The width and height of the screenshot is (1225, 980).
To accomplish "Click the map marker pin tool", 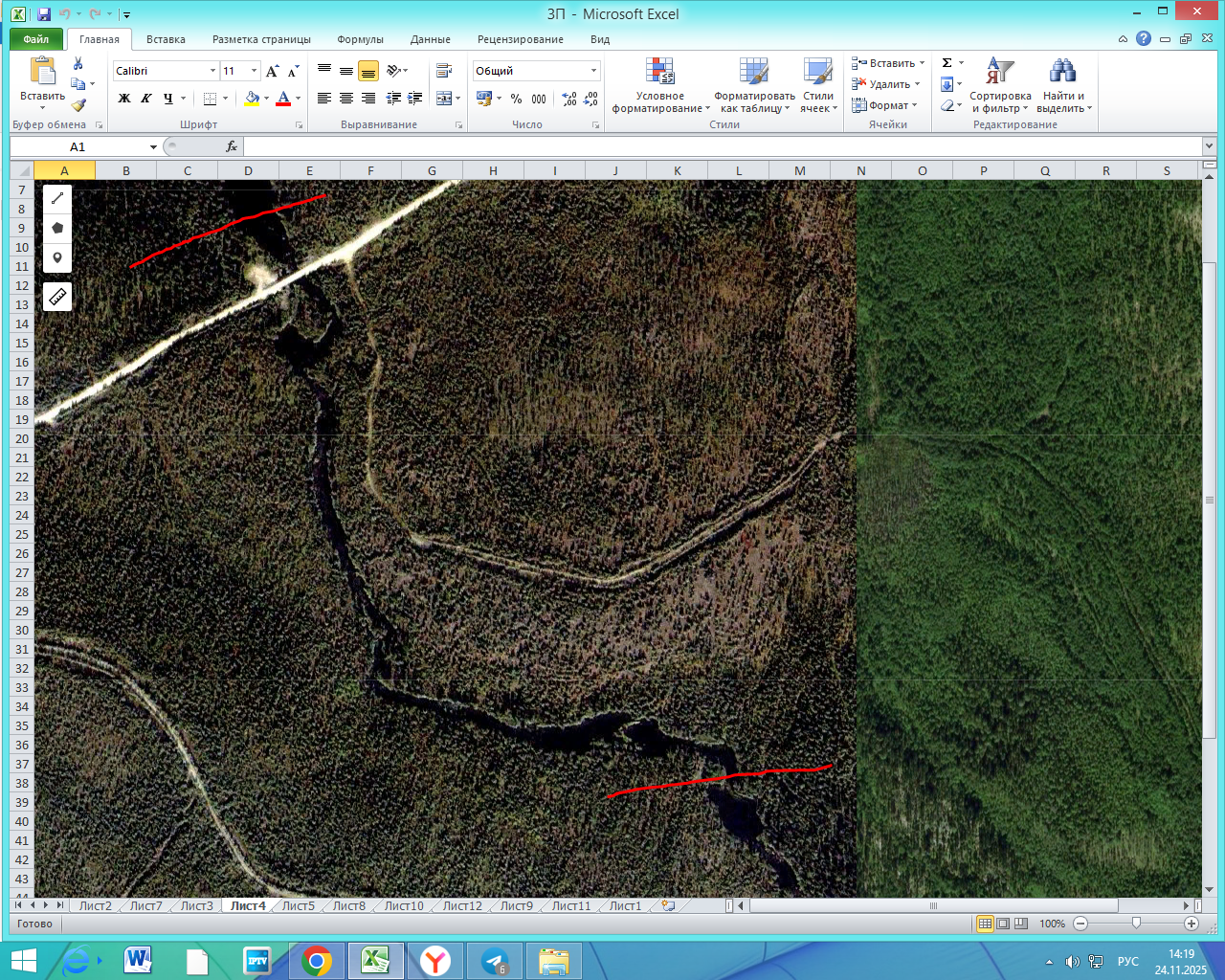I will (57, 257).
